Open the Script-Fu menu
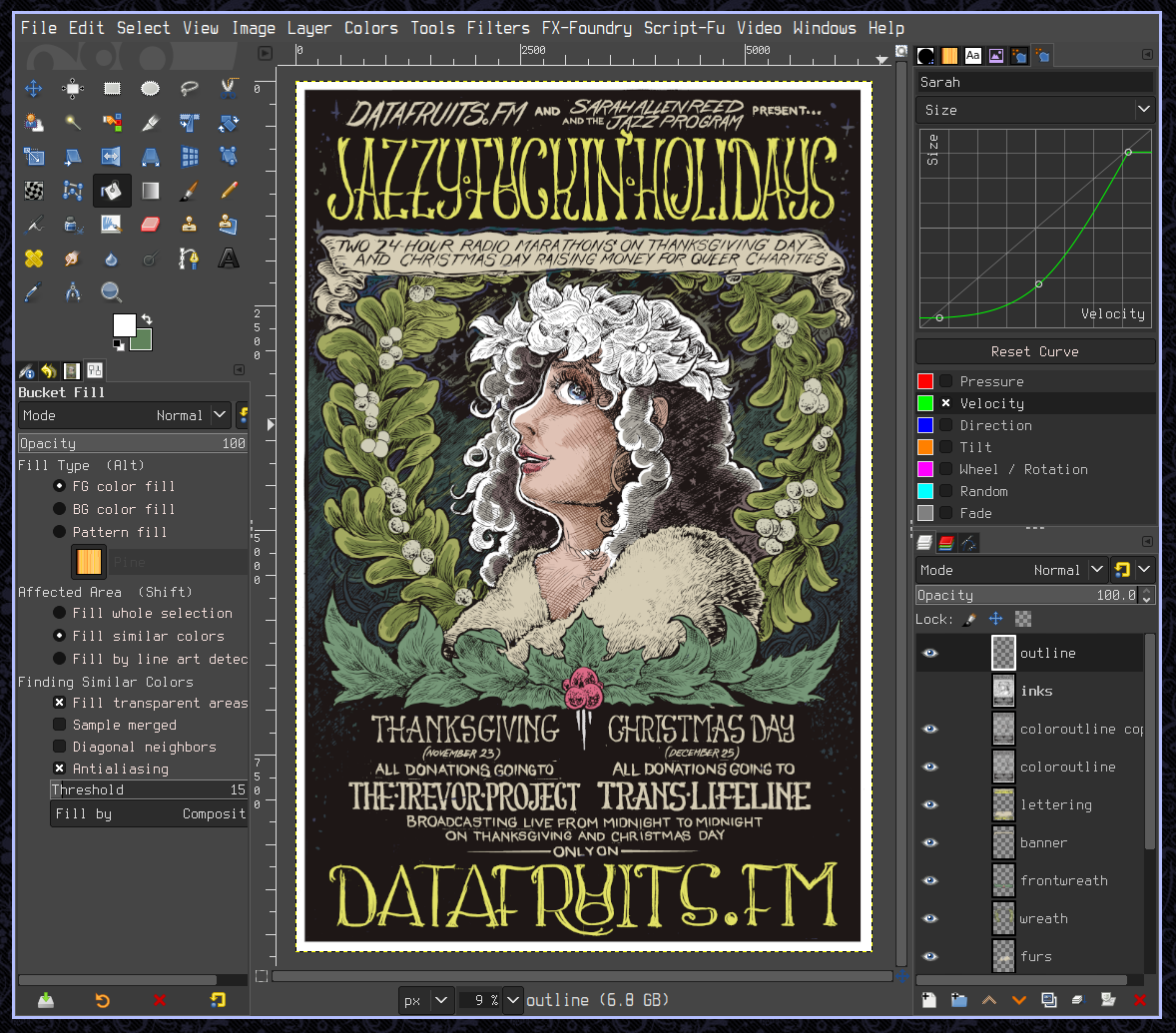Viewport: 1176px width, 1033px height. tap(685, 27)
